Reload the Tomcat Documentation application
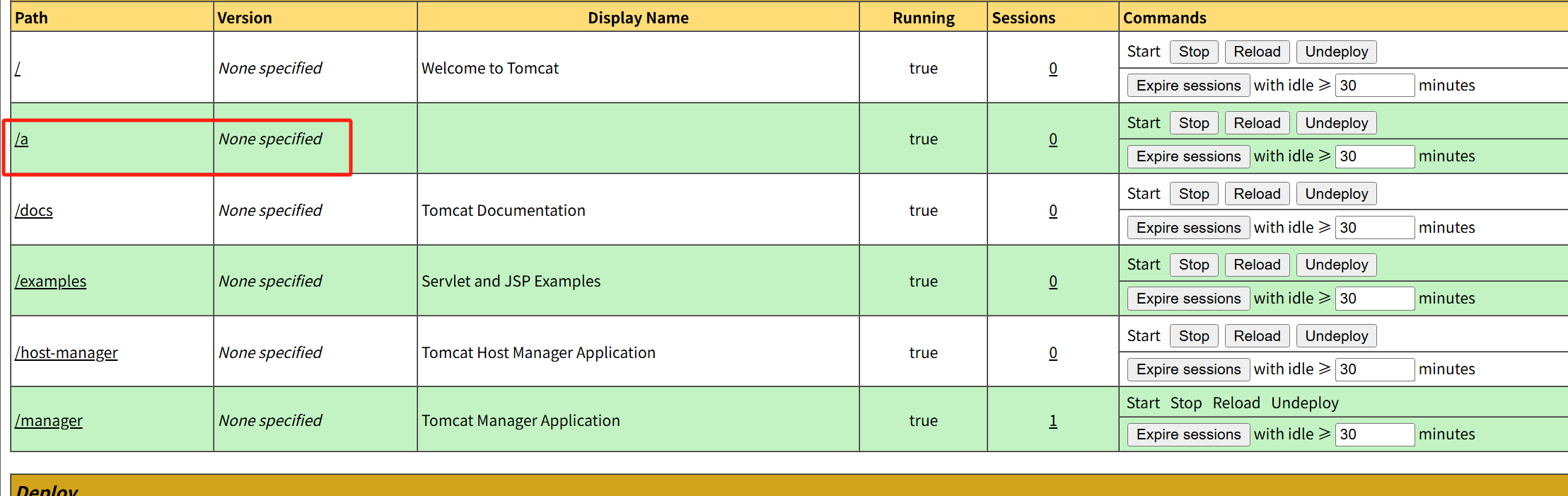This screenshot has height=496, width=1568. 1257,194
